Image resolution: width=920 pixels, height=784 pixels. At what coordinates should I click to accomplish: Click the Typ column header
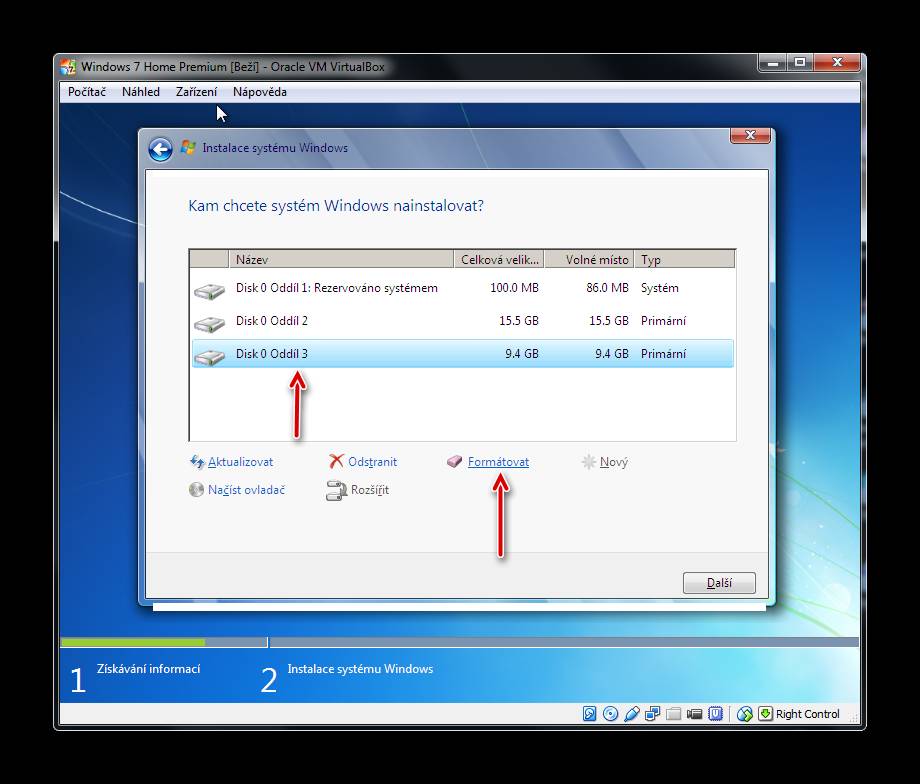tap(684, 259)
